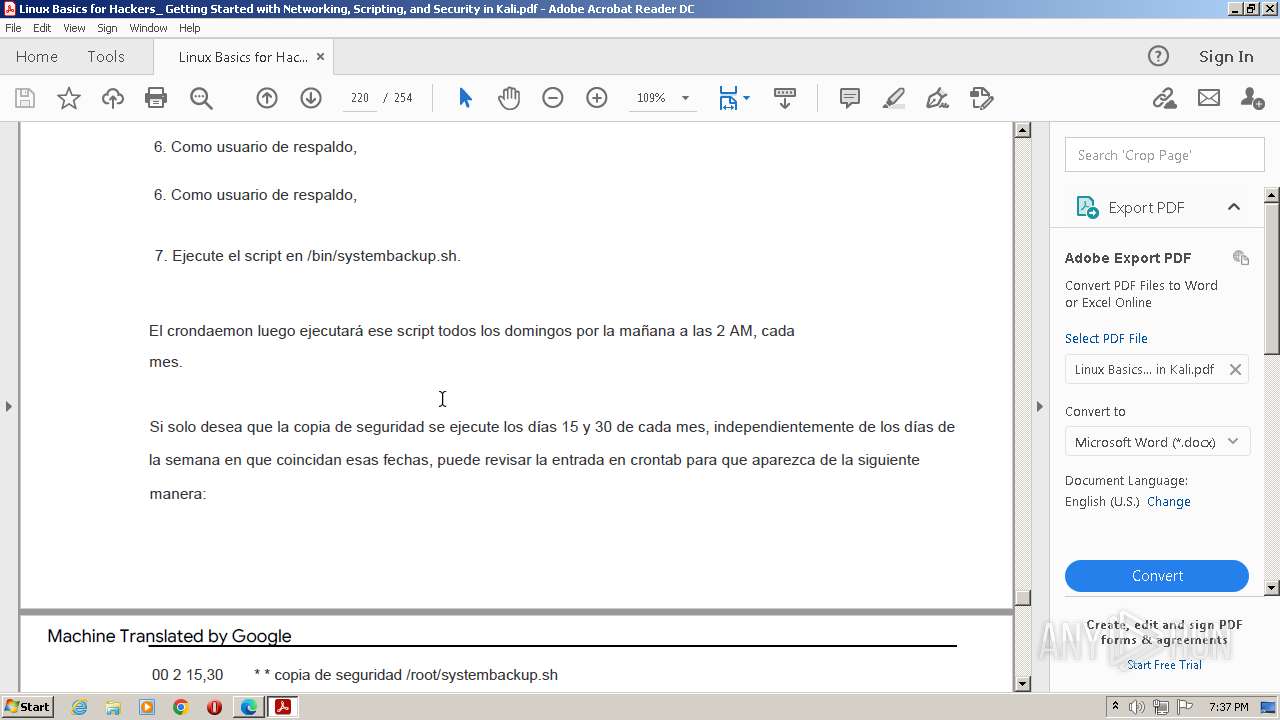The image size is (1280, 720).
Task: Click the Share with others person icon
Action: point(1252,98)
